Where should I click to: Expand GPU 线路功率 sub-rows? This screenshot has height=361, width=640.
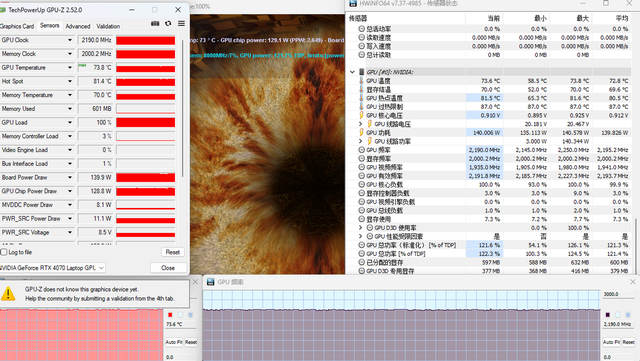click(x=360, y=141)
